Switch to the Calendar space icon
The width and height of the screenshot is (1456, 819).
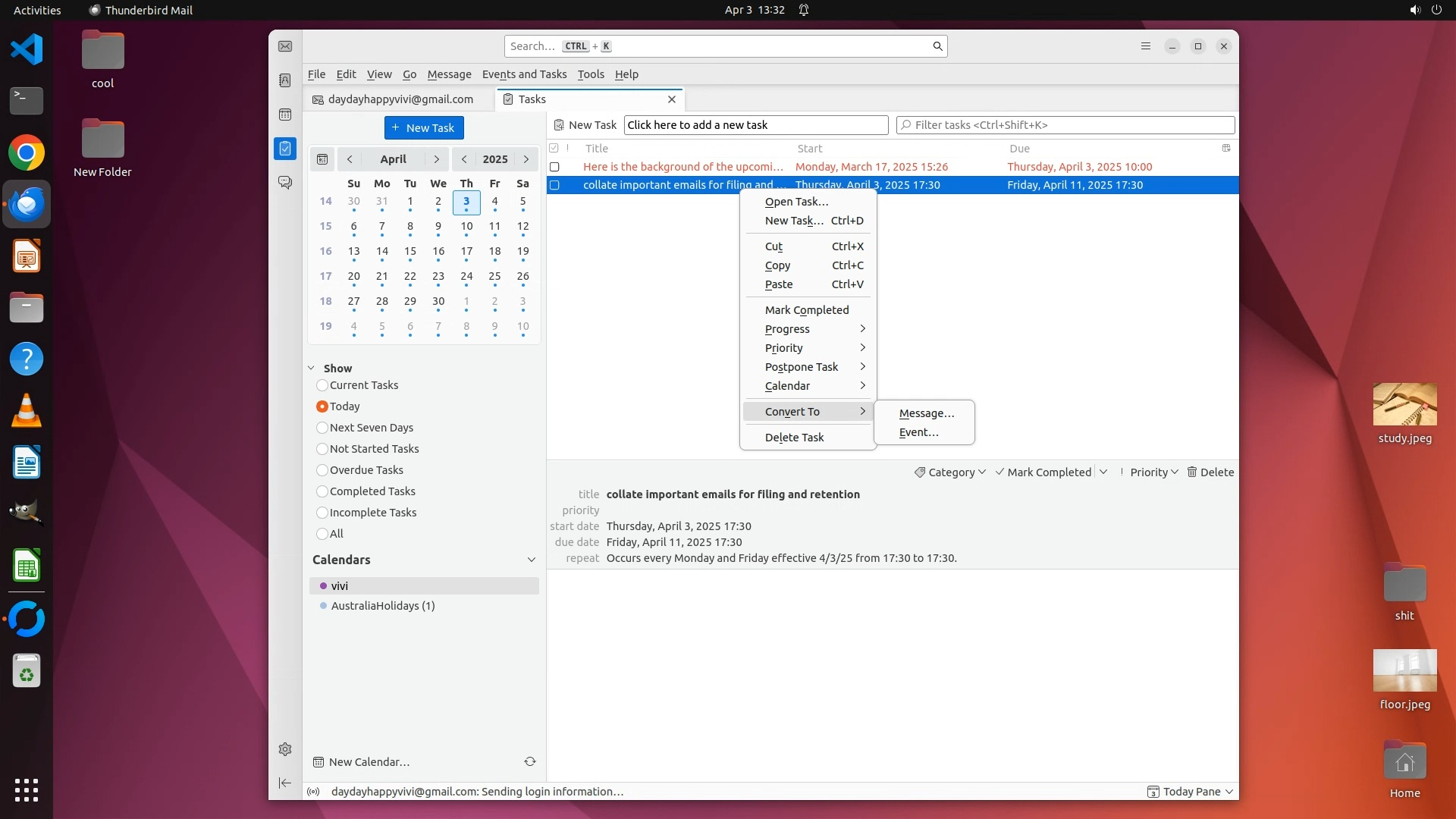pos(285,115)
